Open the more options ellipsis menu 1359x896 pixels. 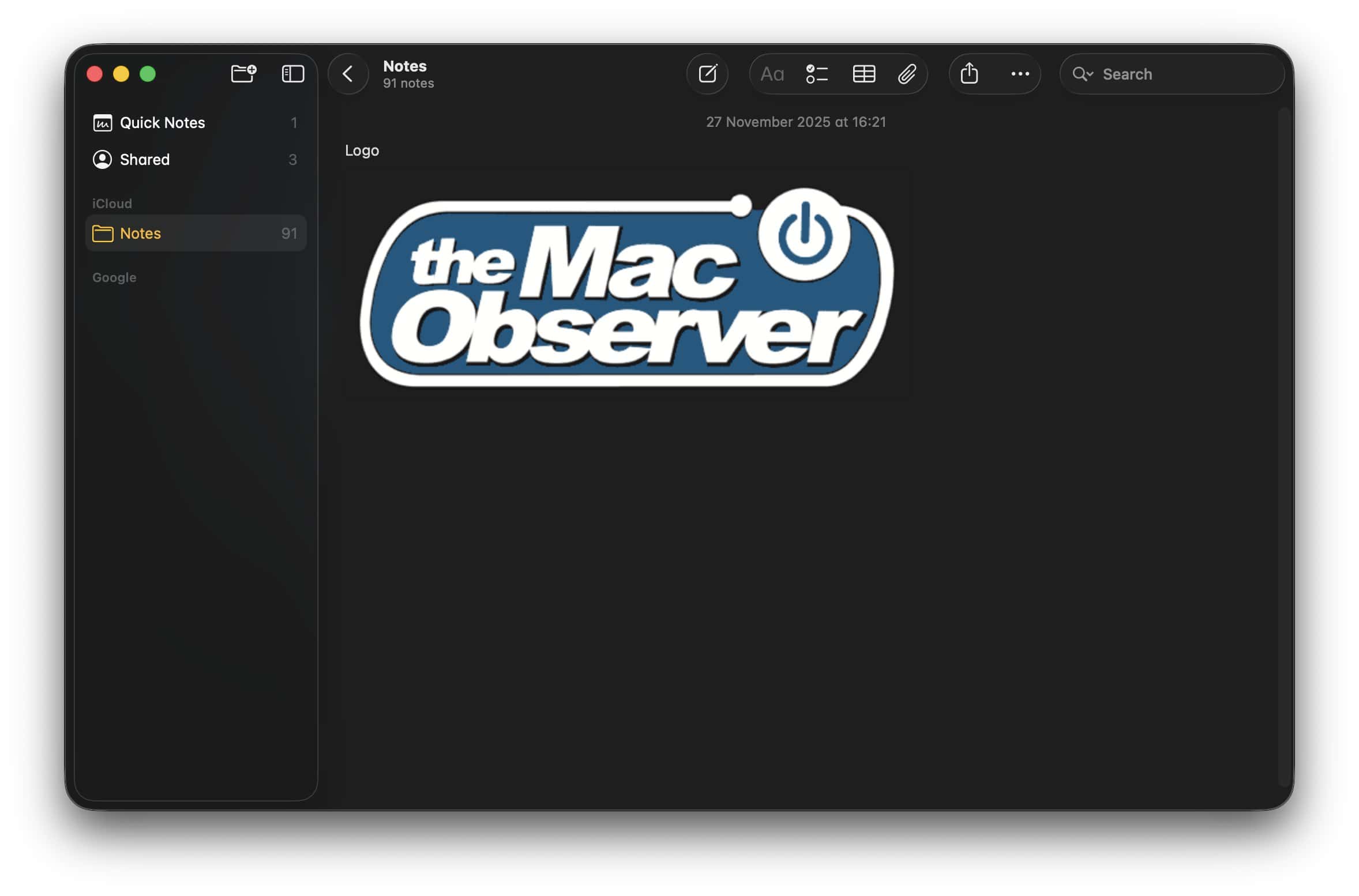(1020, 74)
